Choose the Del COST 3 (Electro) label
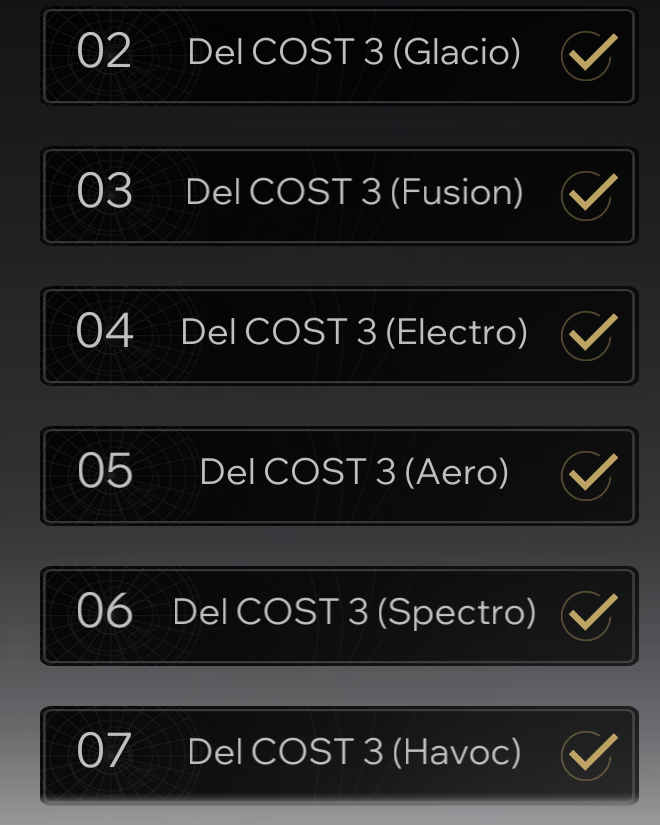 (x=354, y=332)
